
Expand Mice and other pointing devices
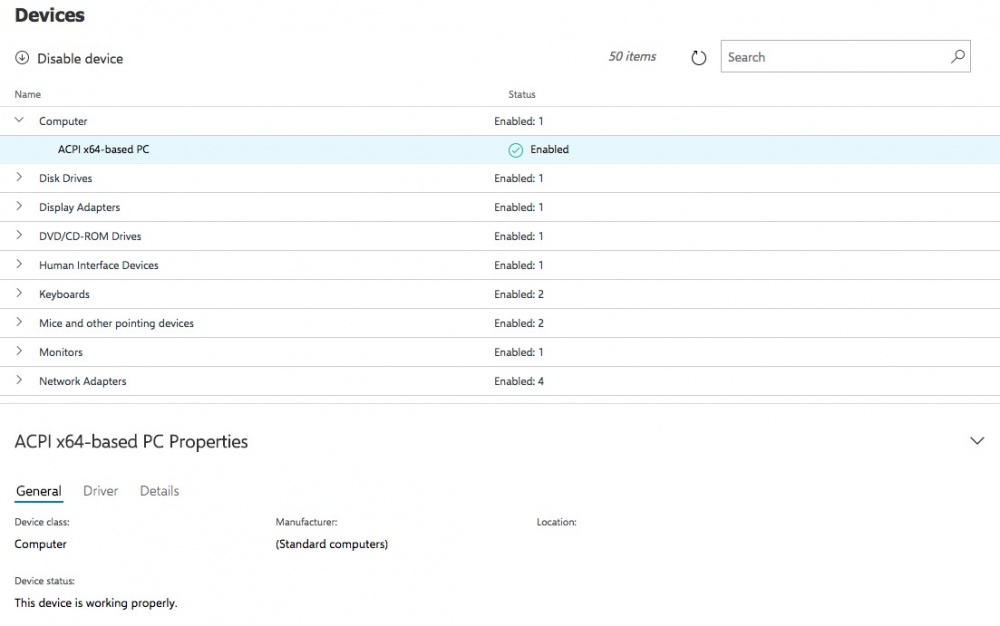[19, 322]
